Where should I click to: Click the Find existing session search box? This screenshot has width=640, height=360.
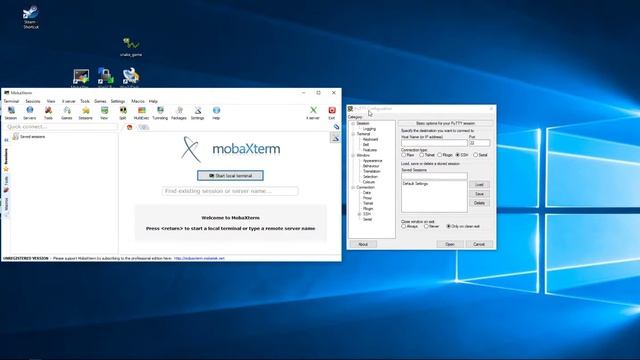click(x=230, y=191)
